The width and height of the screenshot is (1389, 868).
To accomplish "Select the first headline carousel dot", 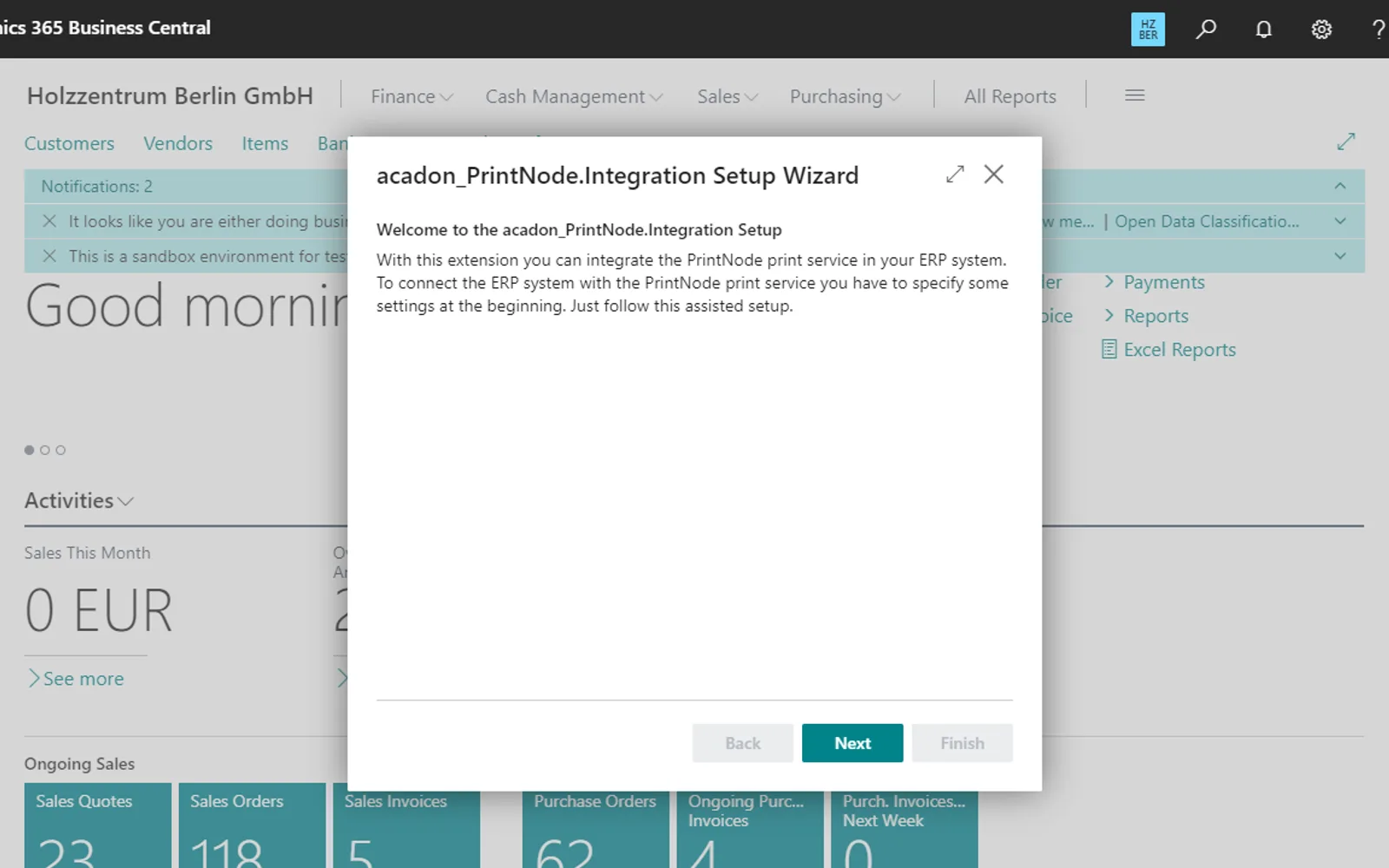I will point(30,450).
